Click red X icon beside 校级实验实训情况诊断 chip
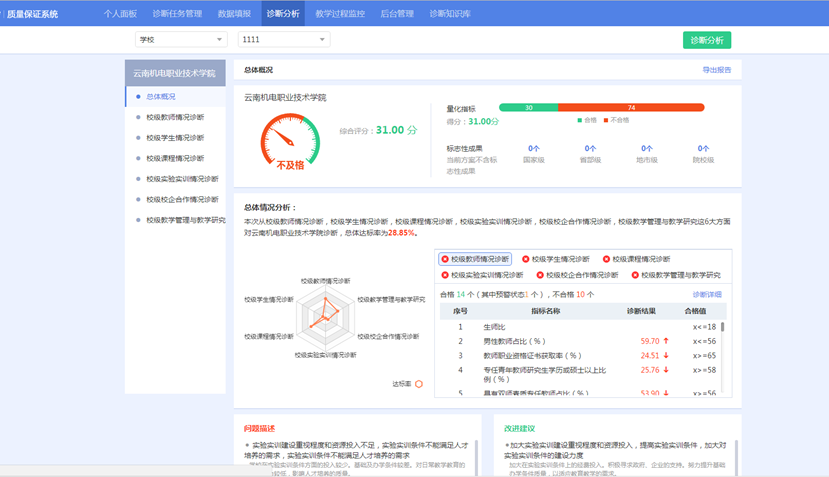829x477 pixels. tap(446, 275)
